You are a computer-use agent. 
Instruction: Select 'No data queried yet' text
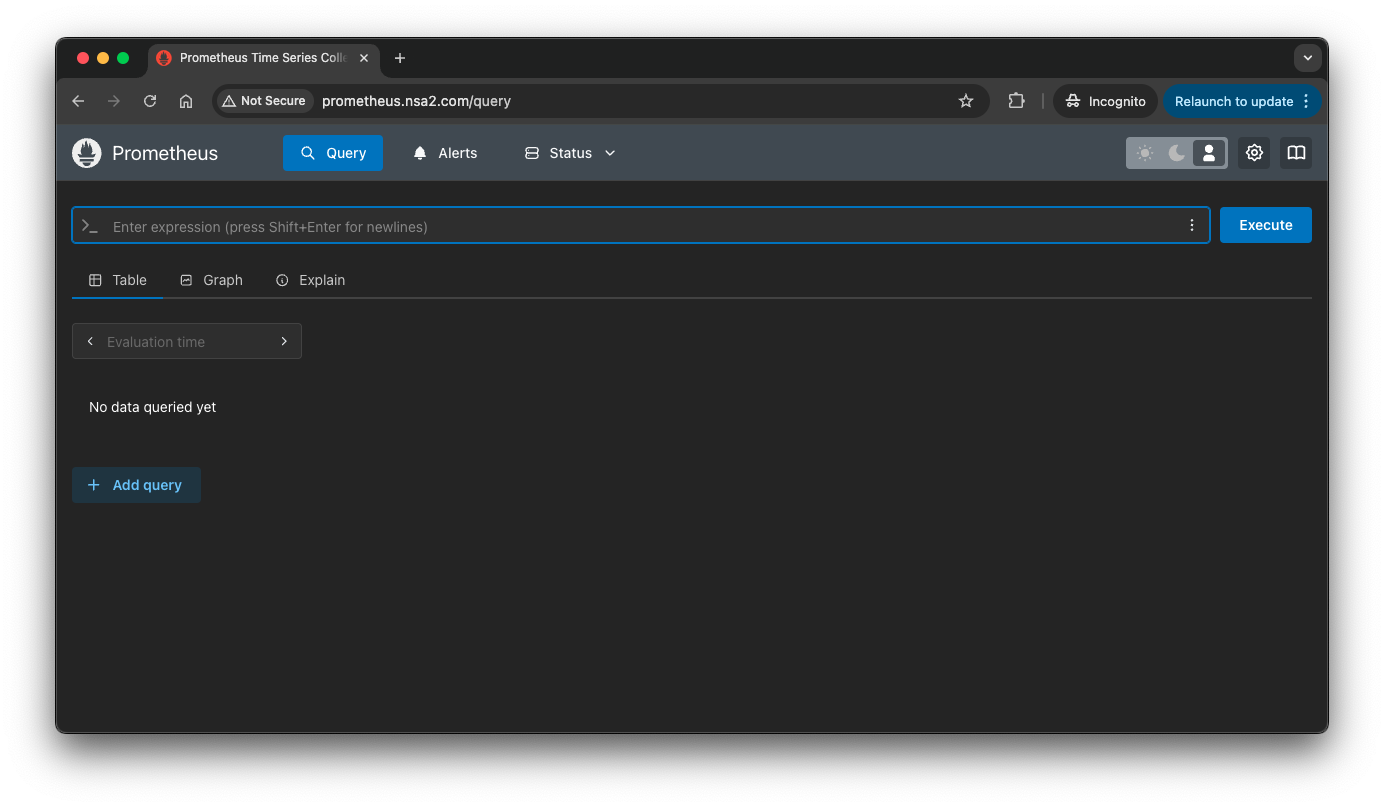pos(152,407)
